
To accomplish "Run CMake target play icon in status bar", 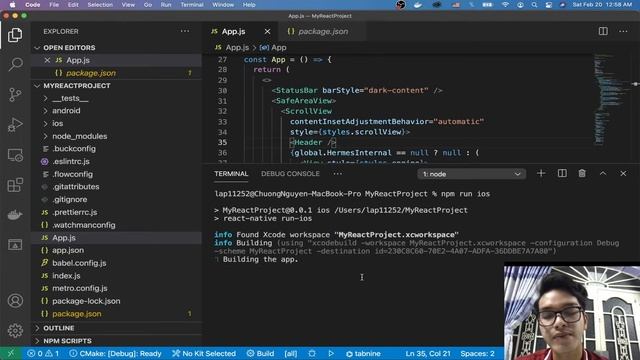I will (x=331, y=353).
